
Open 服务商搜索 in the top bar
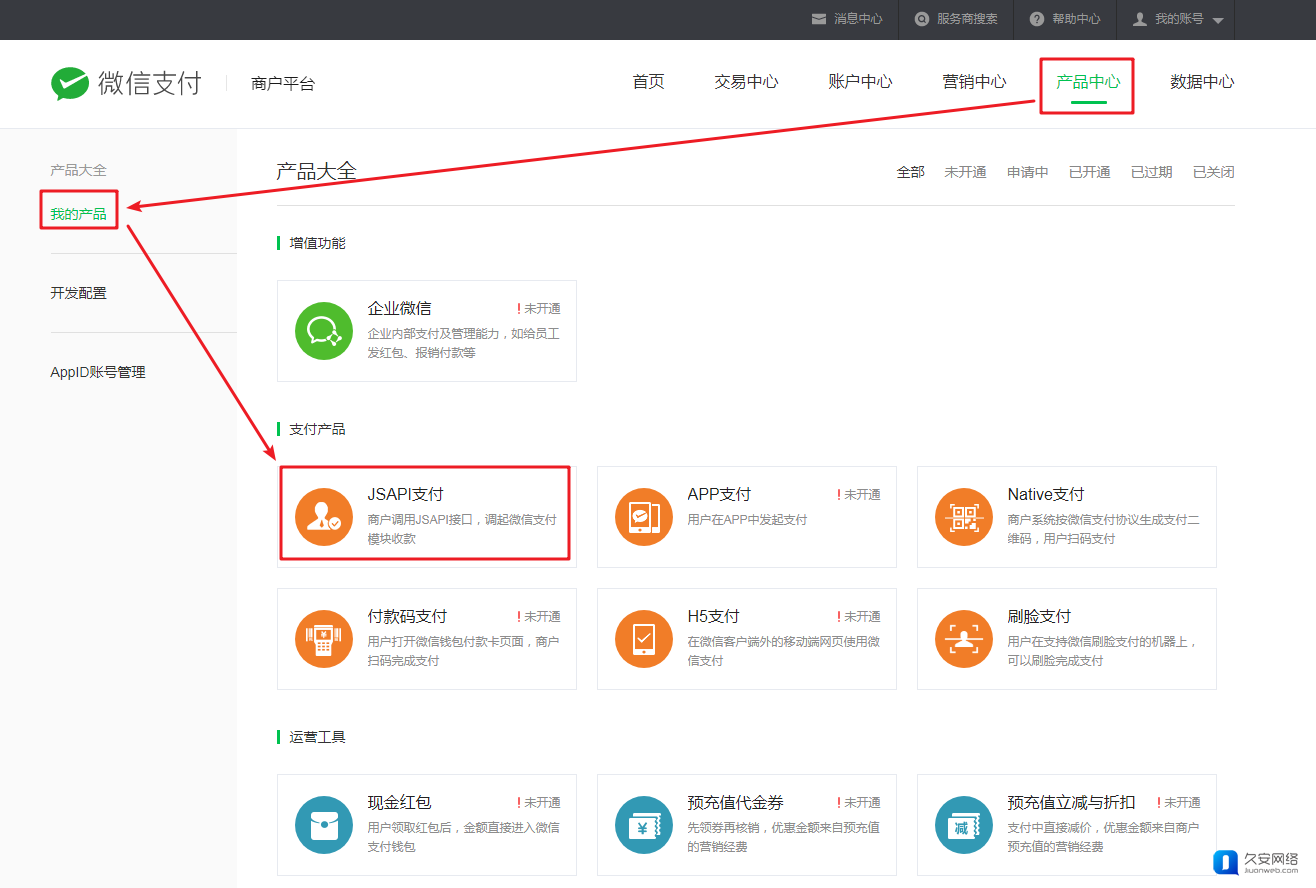coord(967,19)
